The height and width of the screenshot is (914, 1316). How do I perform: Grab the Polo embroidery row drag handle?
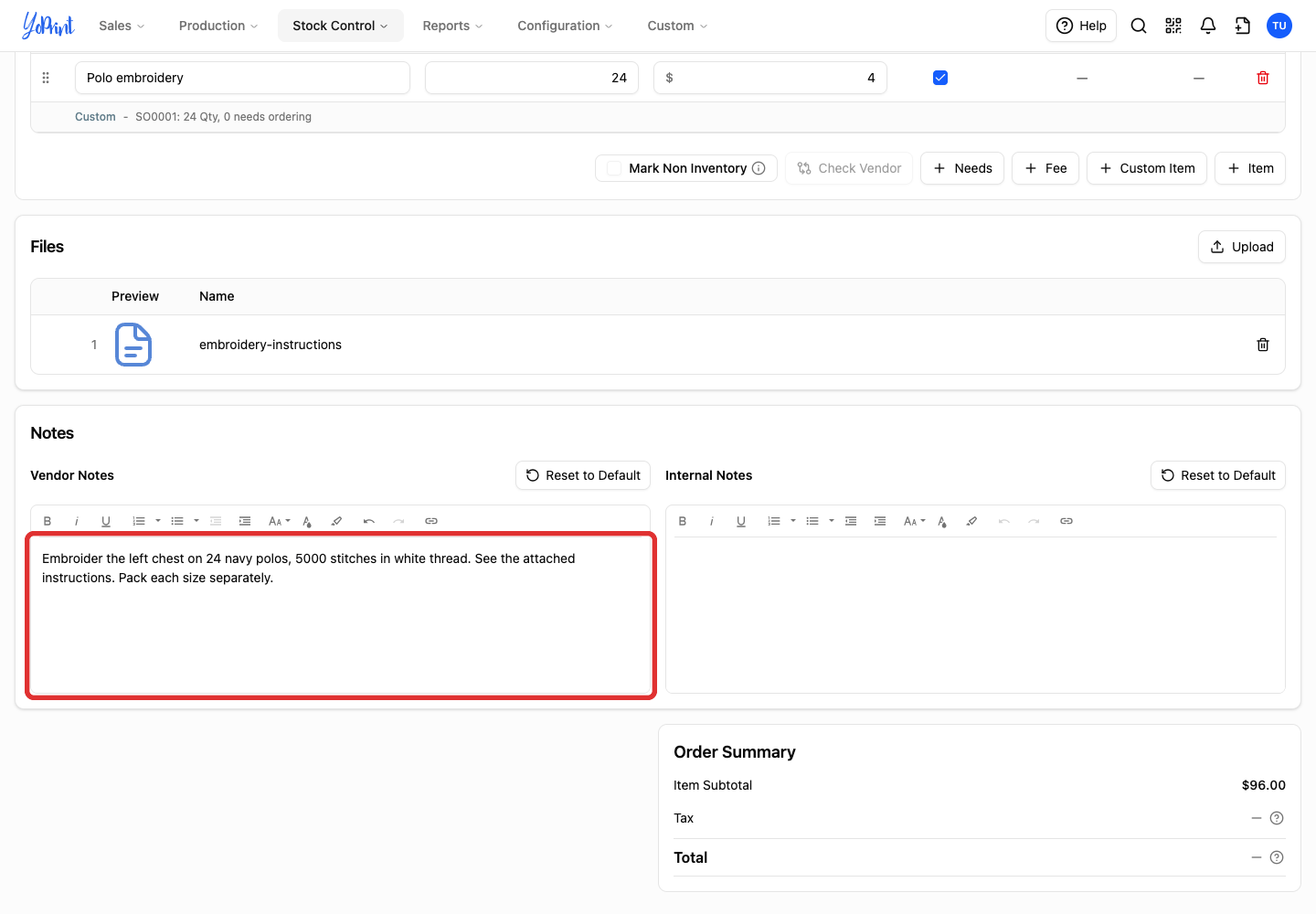46,78
